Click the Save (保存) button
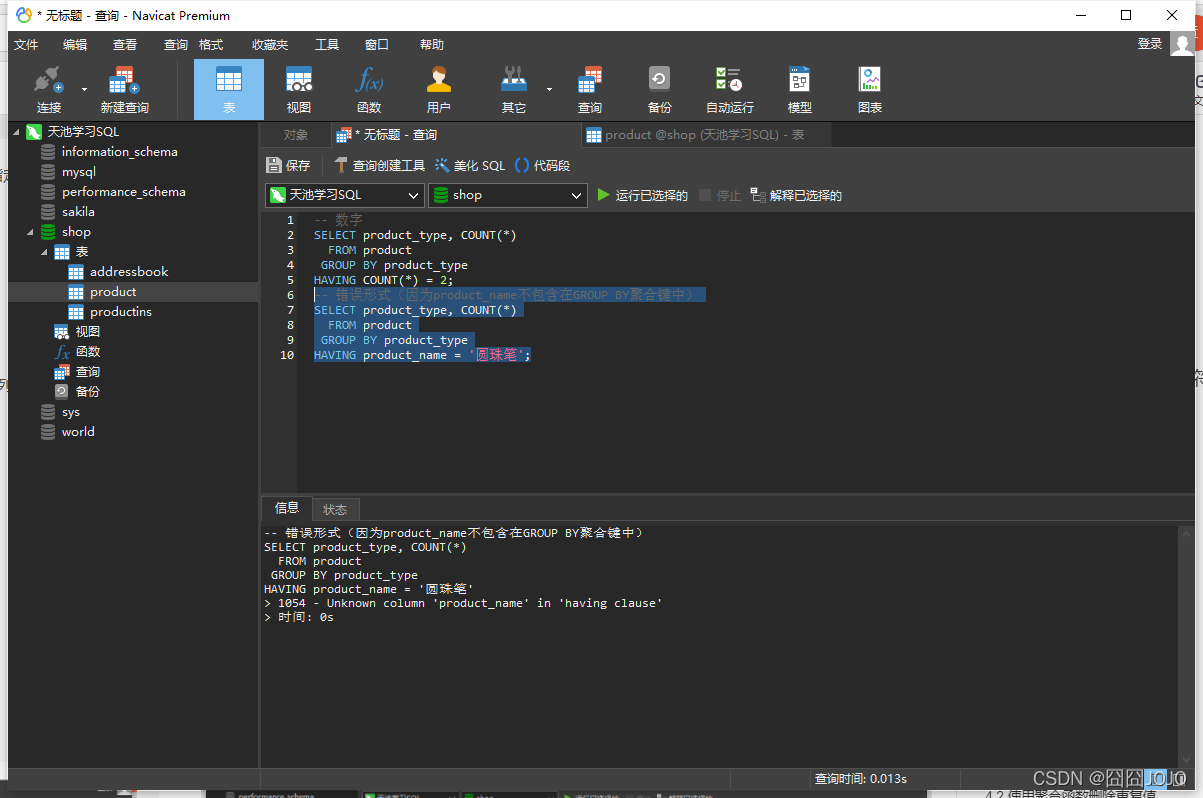The image size is (1203, 798). coord(289,165)
